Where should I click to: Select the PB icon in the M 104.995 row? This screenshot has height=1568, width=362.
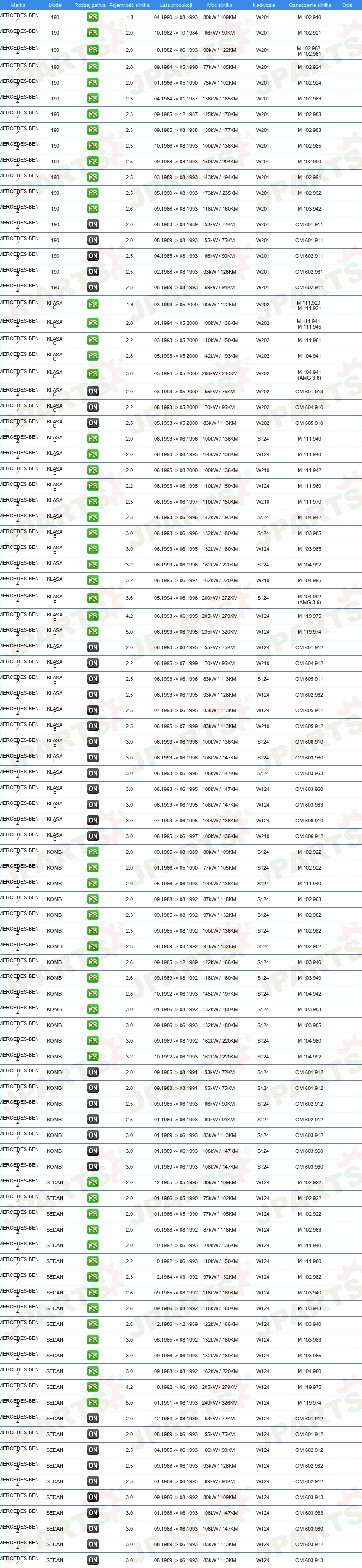coord(93,580)
